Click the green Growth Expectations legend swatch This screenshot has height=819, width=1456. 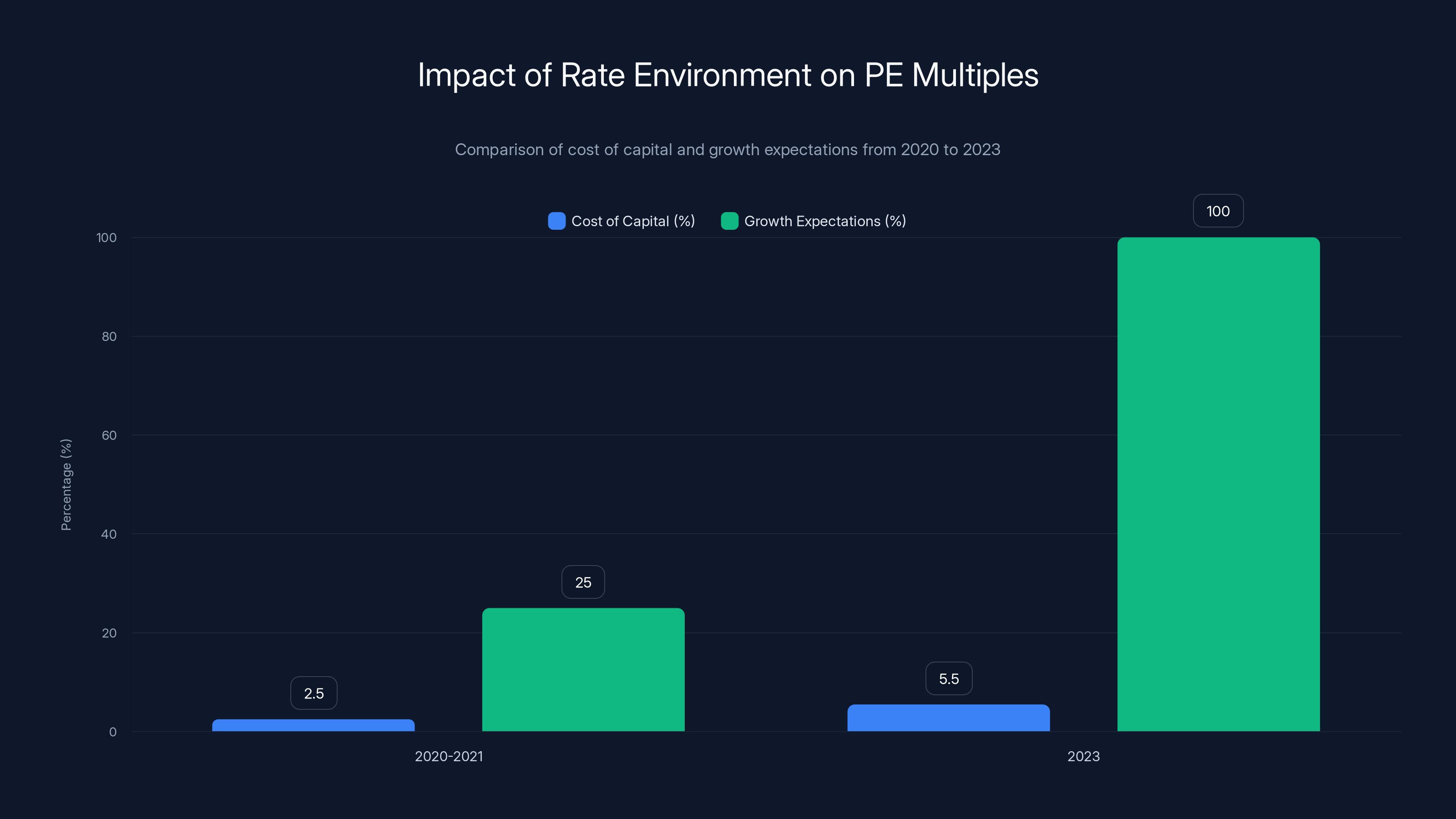click(730, 221)
